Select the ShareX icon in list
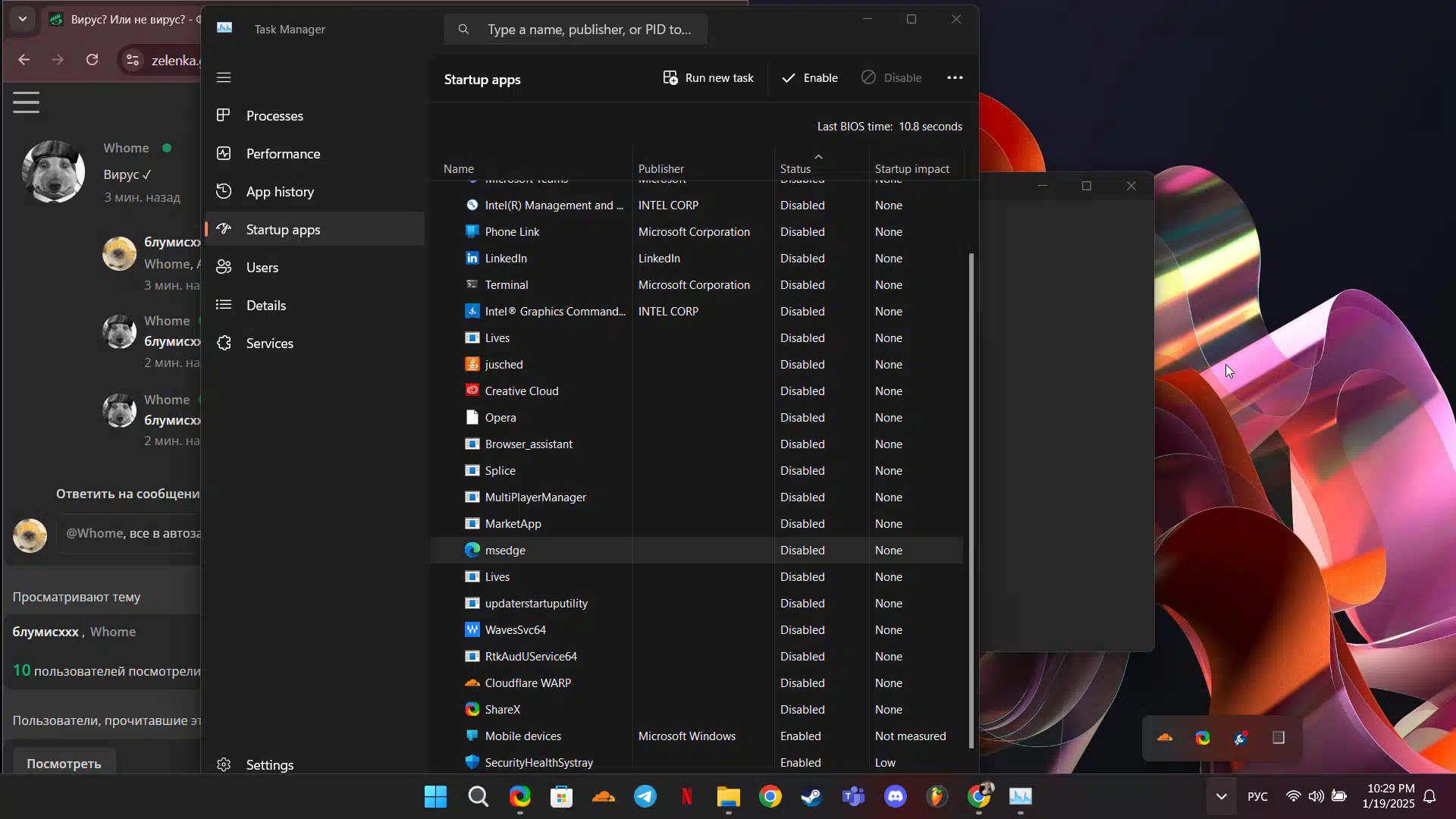The width and height of the screenshot is (1456, 819). coord(472,709)
